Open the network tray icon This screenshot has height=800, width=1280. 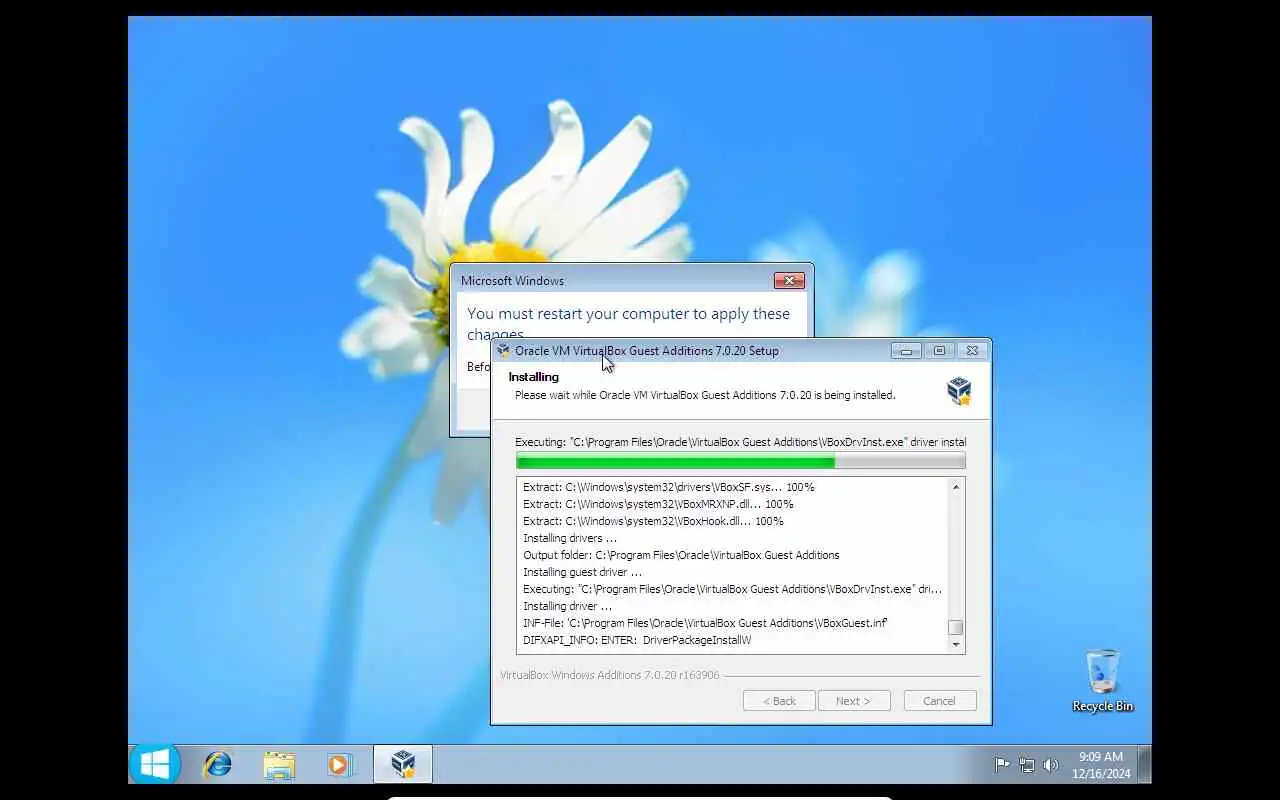pos(1027,765)
